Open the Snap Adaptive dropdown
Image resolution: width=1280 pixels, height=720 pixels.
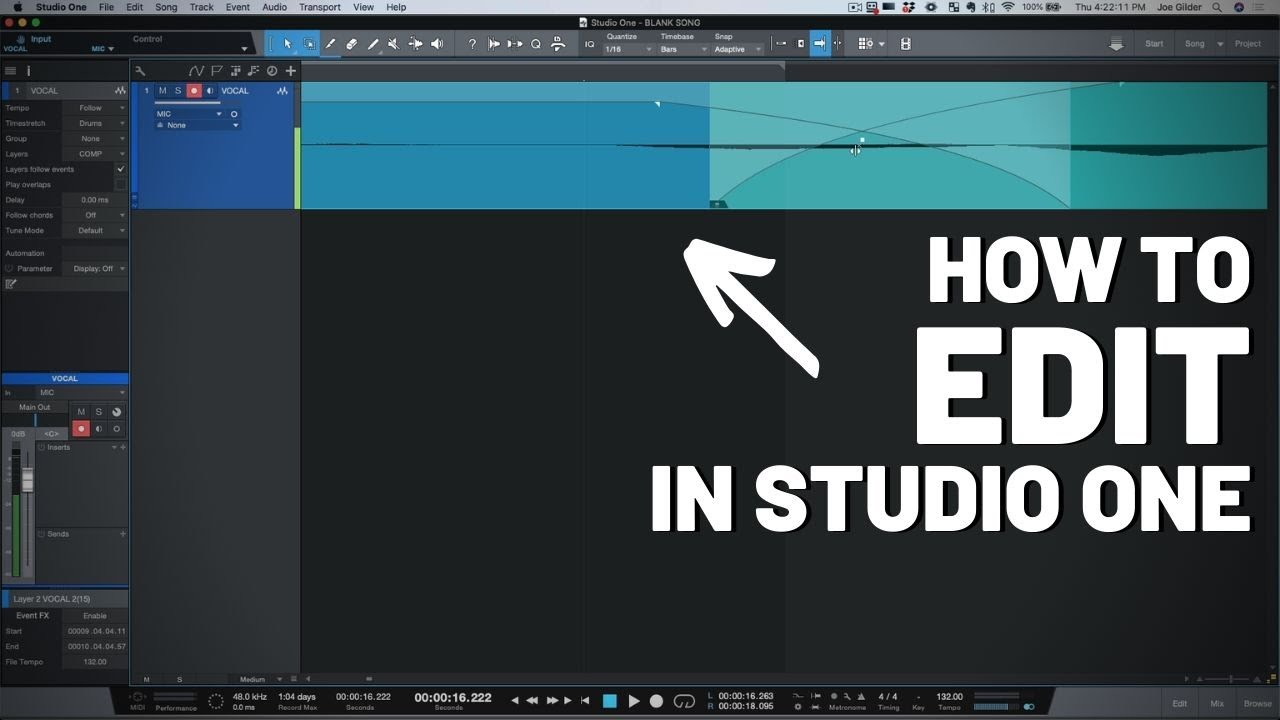pos(738,49)
